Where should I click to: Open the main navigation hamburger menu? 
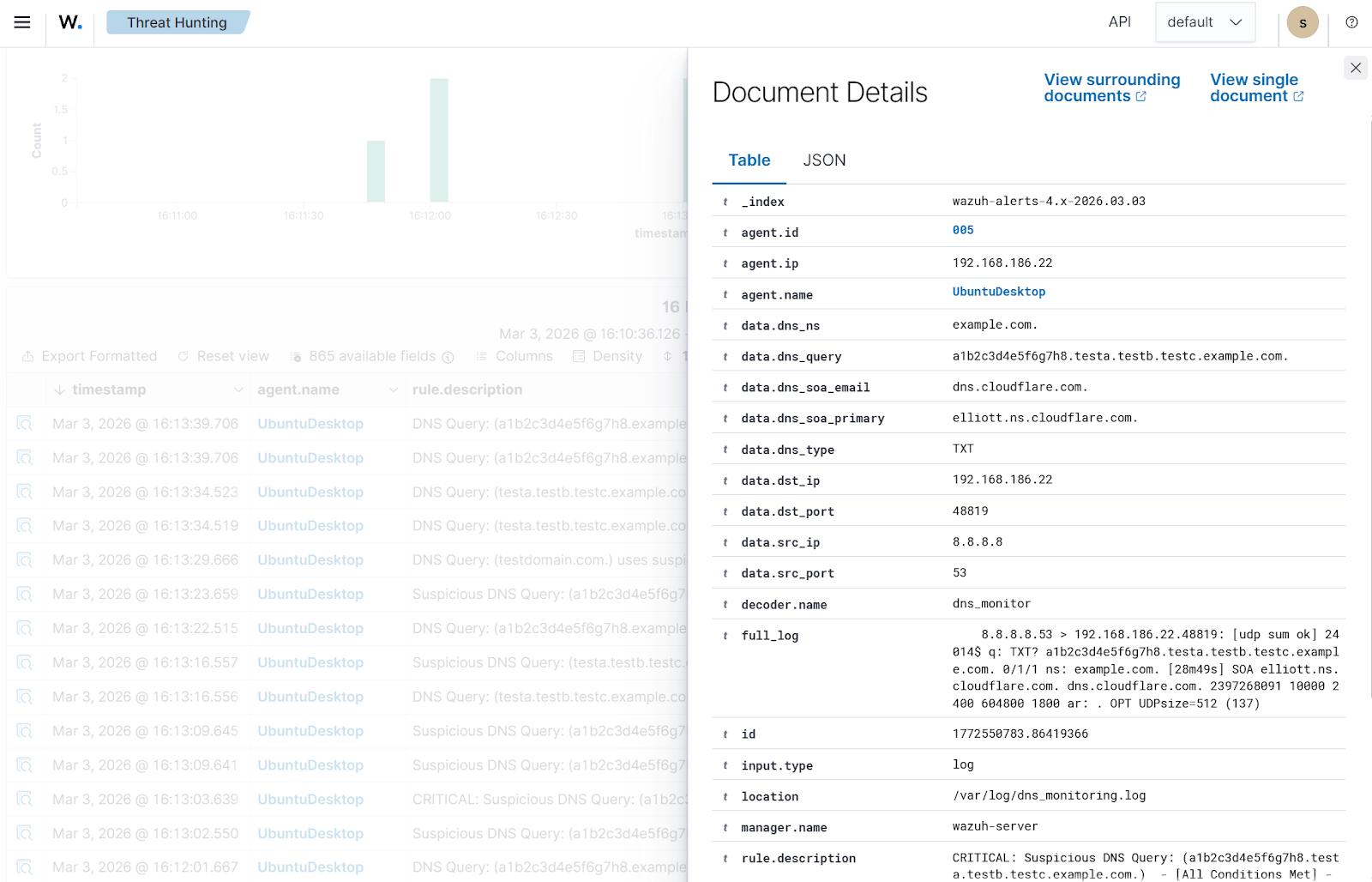click(x=21, y=22)
